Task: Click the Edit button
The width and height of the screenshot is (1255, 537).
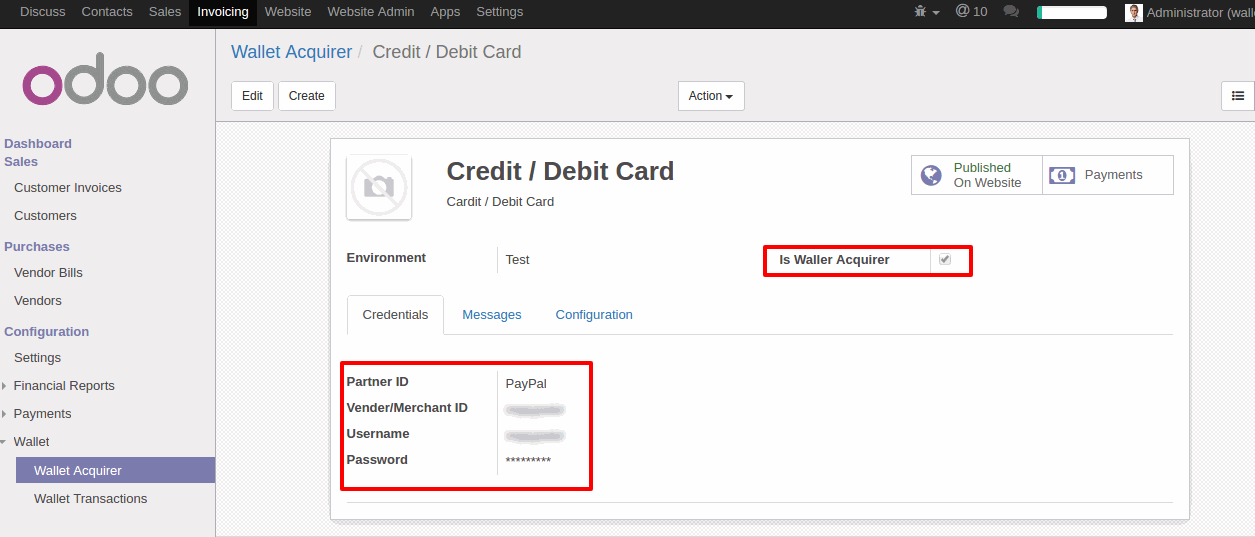Action: (x=252, y=96)
